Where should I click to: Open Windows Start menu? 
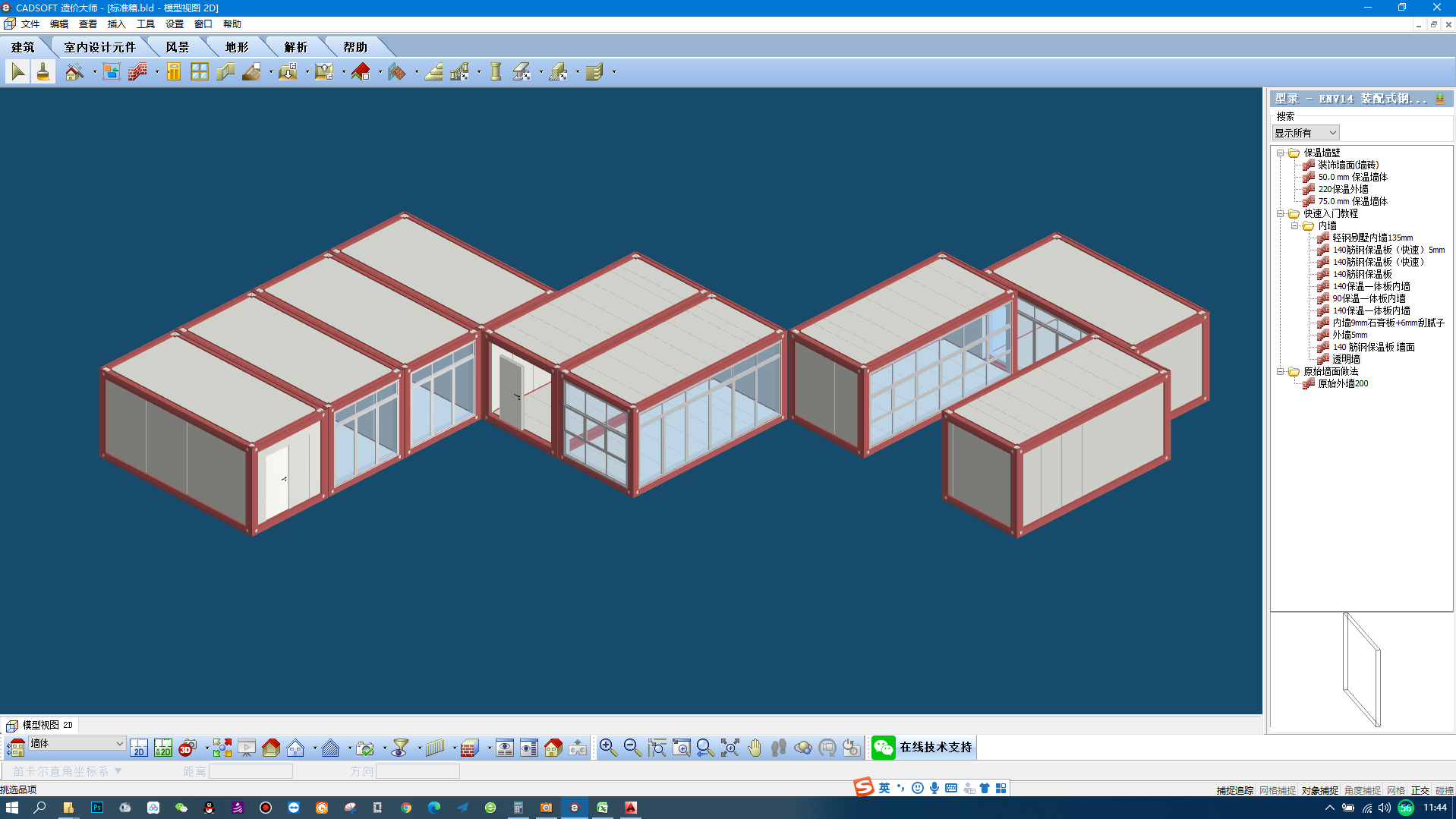(x=12, y=808)
